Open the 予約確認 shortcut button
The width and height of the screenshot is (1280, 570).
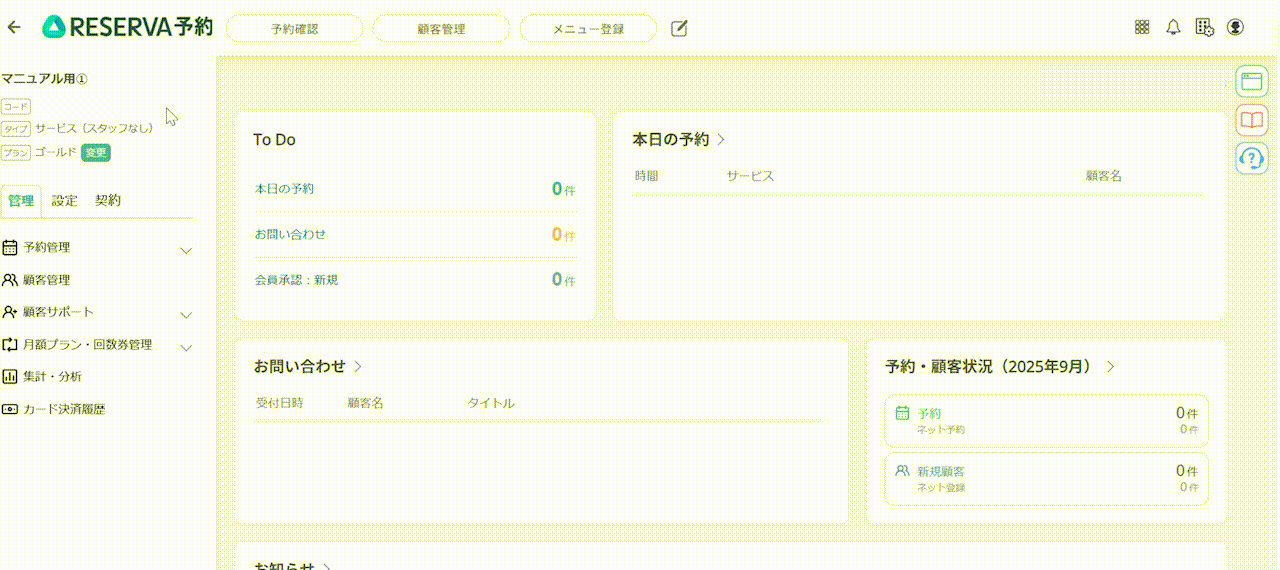click(x=294, y=29)
